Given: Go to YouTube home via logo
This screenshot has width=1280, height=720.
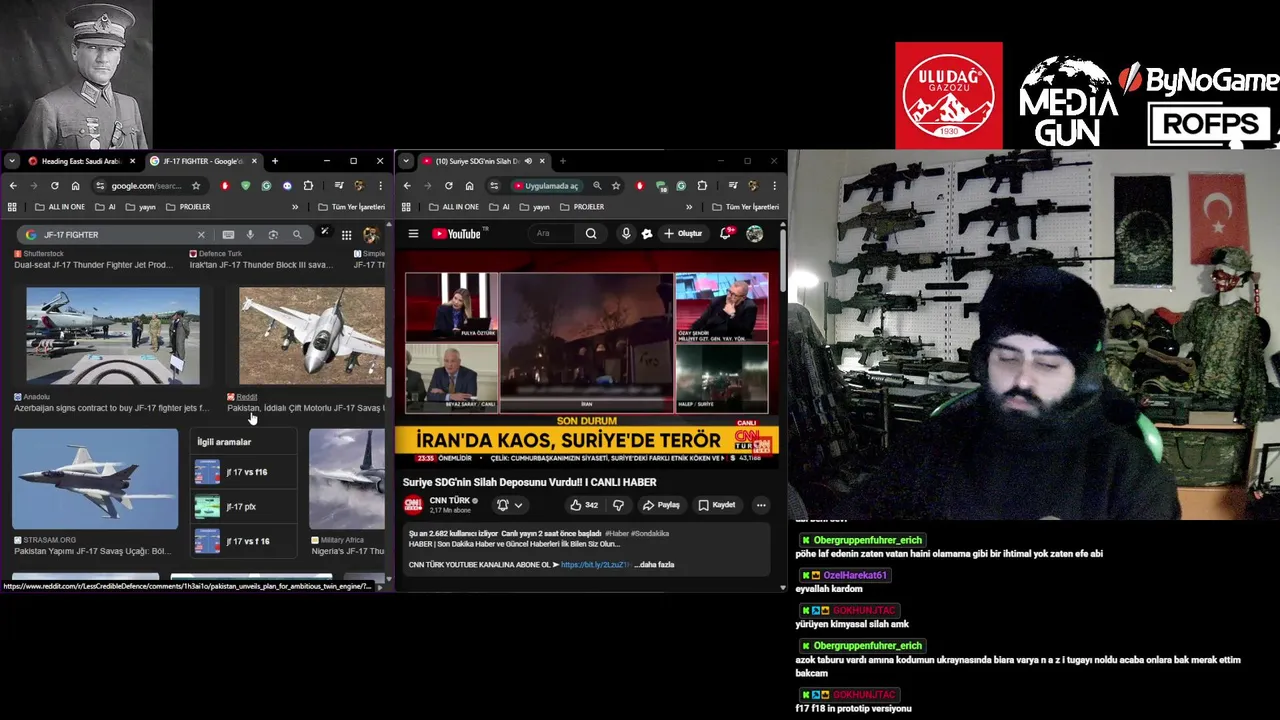Looking at the screenshot, I should pyautogui.click(x=459, y=234).
